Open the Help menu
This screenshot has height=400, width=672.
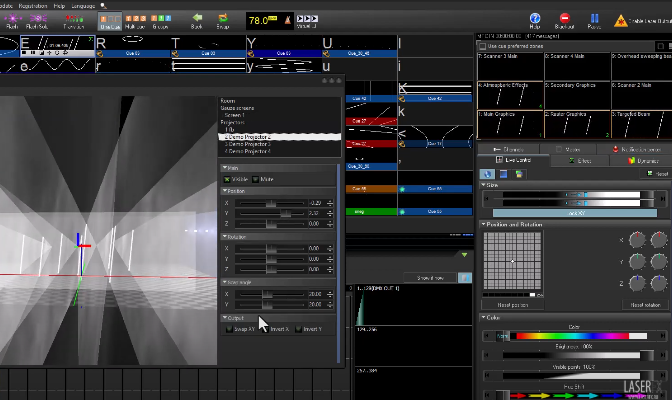(59, 6)
